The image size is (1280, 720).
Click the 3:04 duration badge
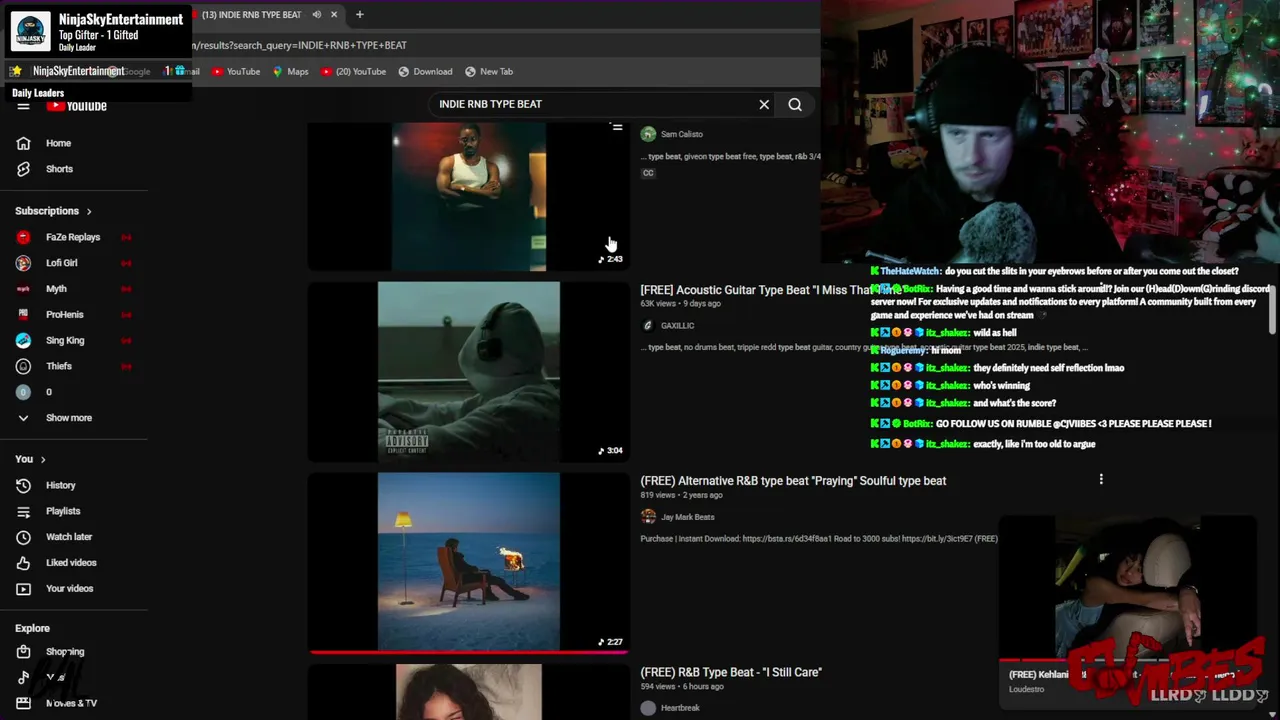pos(611,450)
